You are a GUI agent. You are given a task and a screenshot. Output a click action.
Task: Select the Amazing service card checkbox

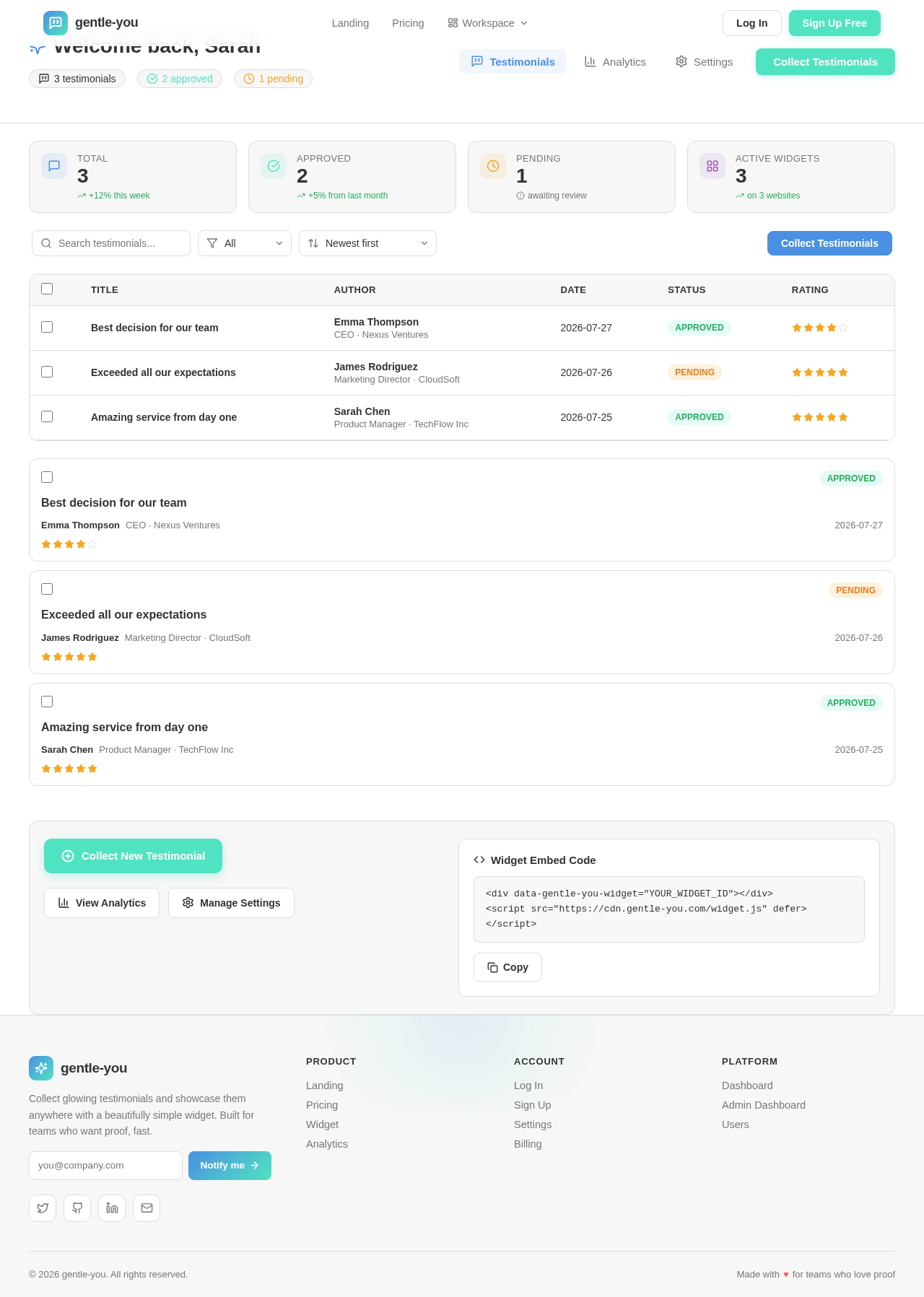[x=47, y=702]
